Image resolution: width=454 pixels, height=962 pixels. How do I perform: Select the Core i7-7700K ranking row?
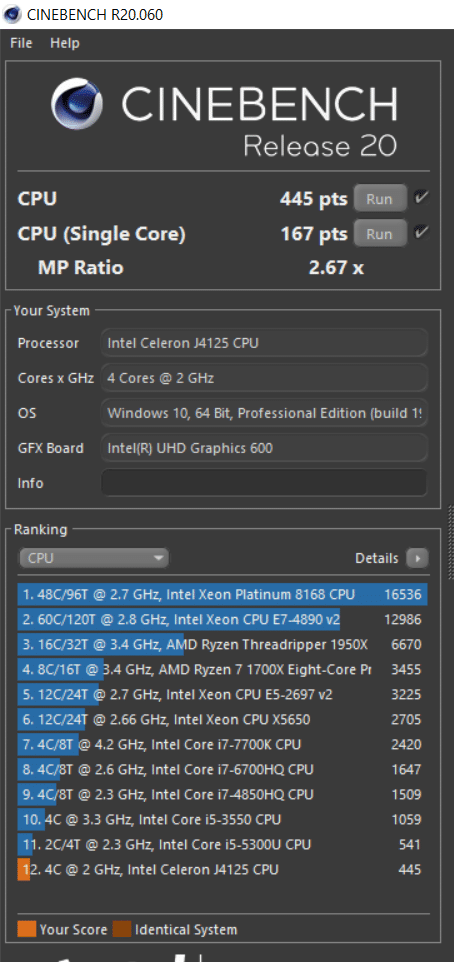222,745
